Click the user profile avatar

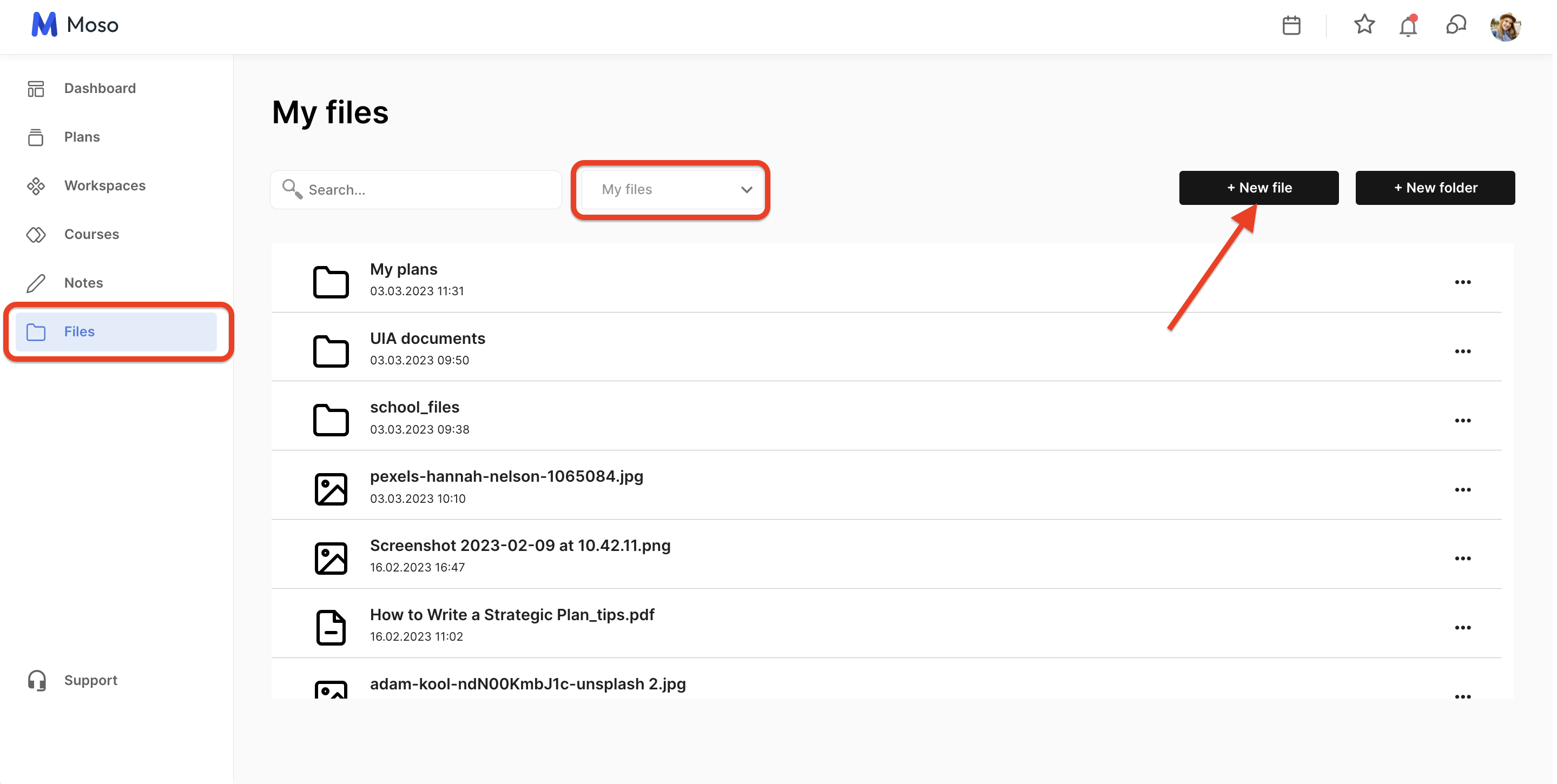pyautogui.click(x=1505, y=26)
